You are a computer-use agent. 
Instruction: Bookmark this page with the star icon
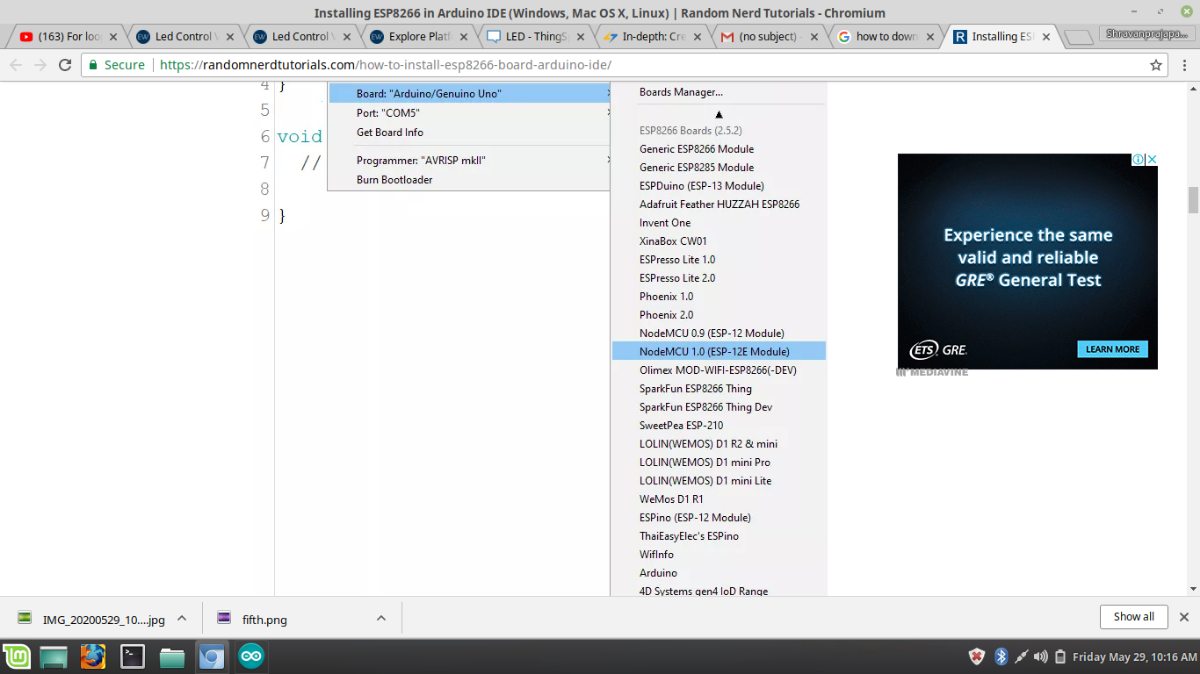tap(1156, 65)
